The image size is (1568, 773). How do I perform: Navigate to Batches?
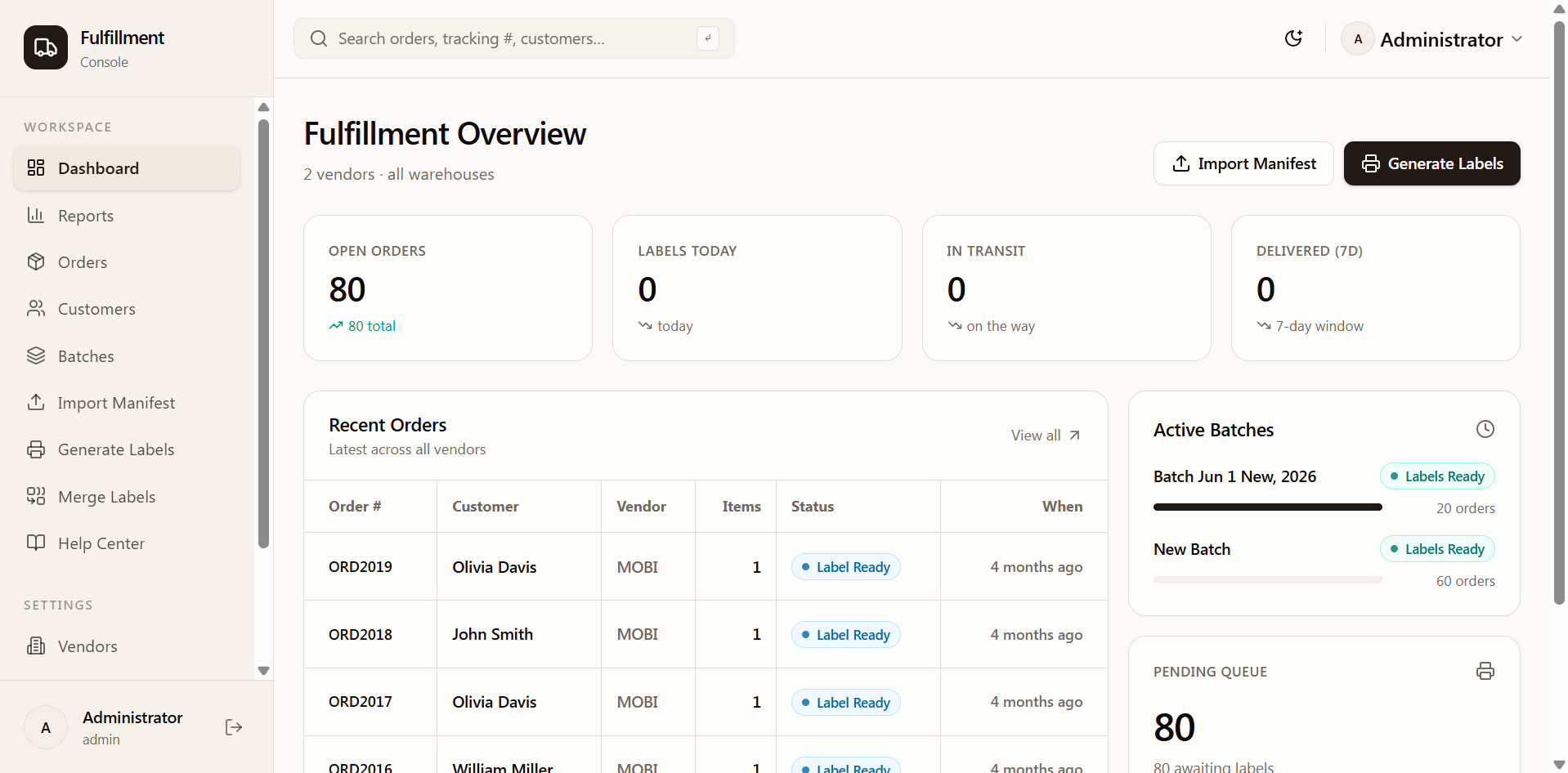click(127, 356)
